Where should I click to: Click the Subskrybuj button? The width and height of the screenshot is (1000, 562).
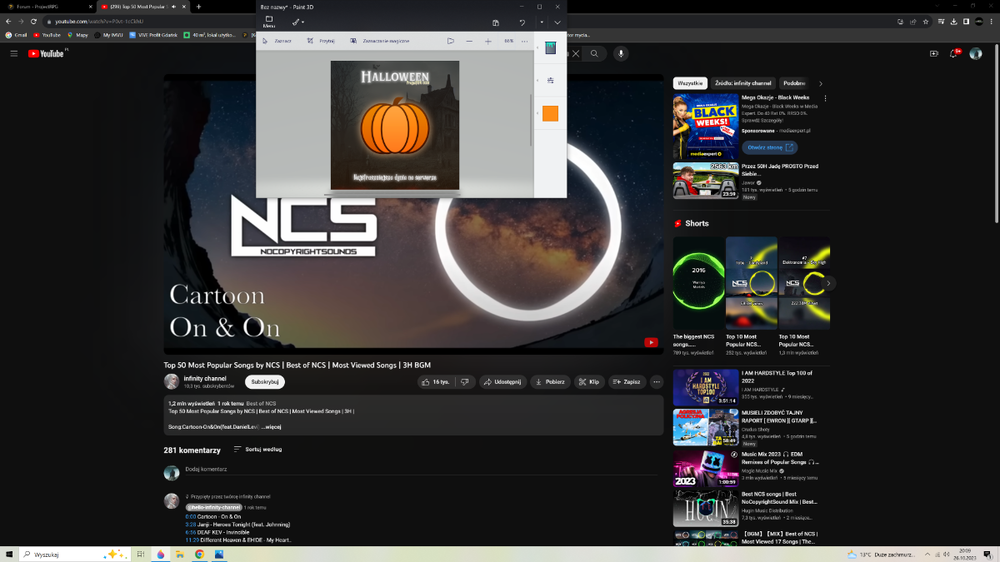click(x=265, y=382)
